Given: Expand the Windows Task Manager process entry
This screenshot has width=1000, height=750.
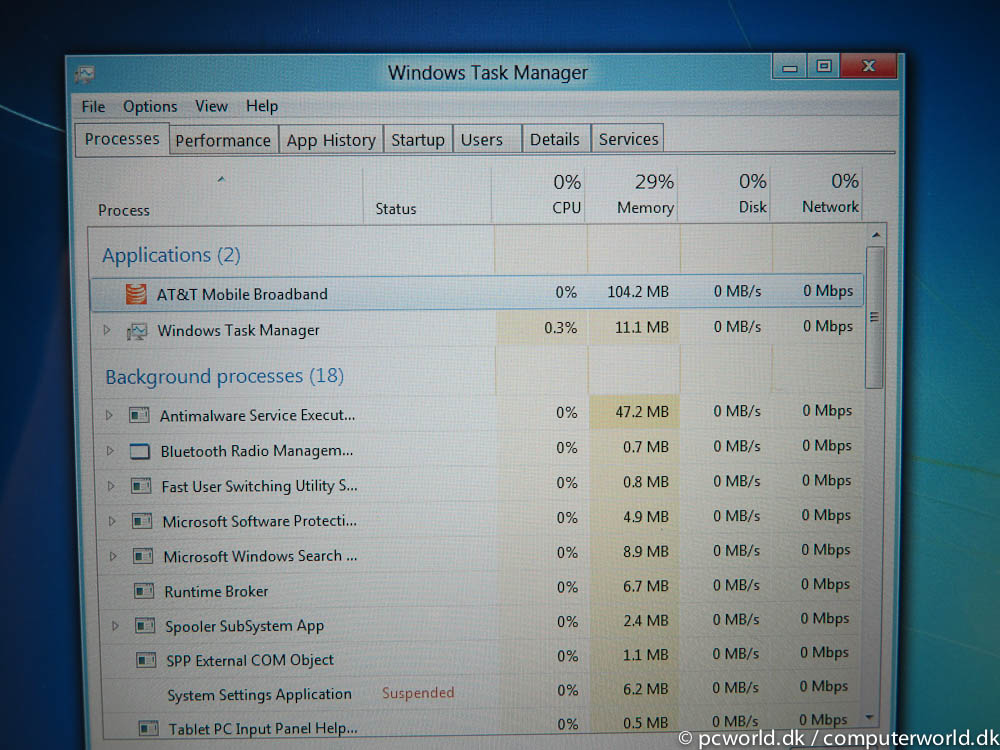Looking at the screenshot, I should [107, 330].
